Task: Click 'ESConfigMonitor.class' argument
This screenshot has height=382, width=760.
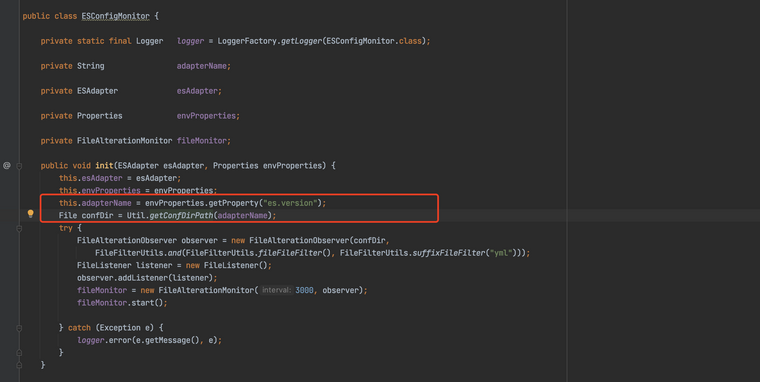Action: (x=374, y=41)
